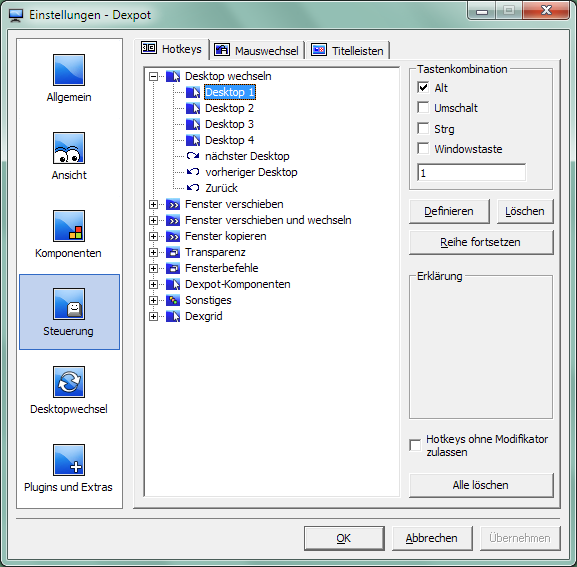Open the Ansicht section with eyes icon
The height and width of the screenshot is (567, 577).
(69, 148)
